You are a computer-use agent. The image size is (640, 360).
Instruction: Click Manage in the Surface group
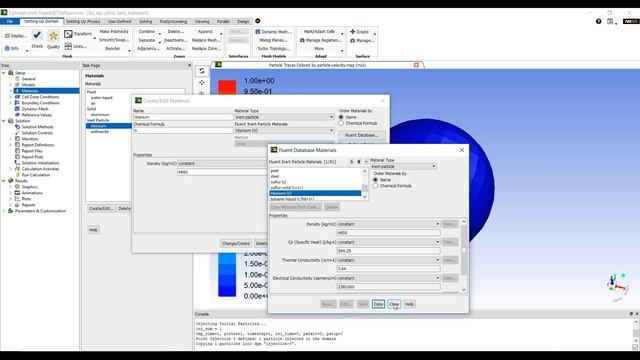click(362, 40)
